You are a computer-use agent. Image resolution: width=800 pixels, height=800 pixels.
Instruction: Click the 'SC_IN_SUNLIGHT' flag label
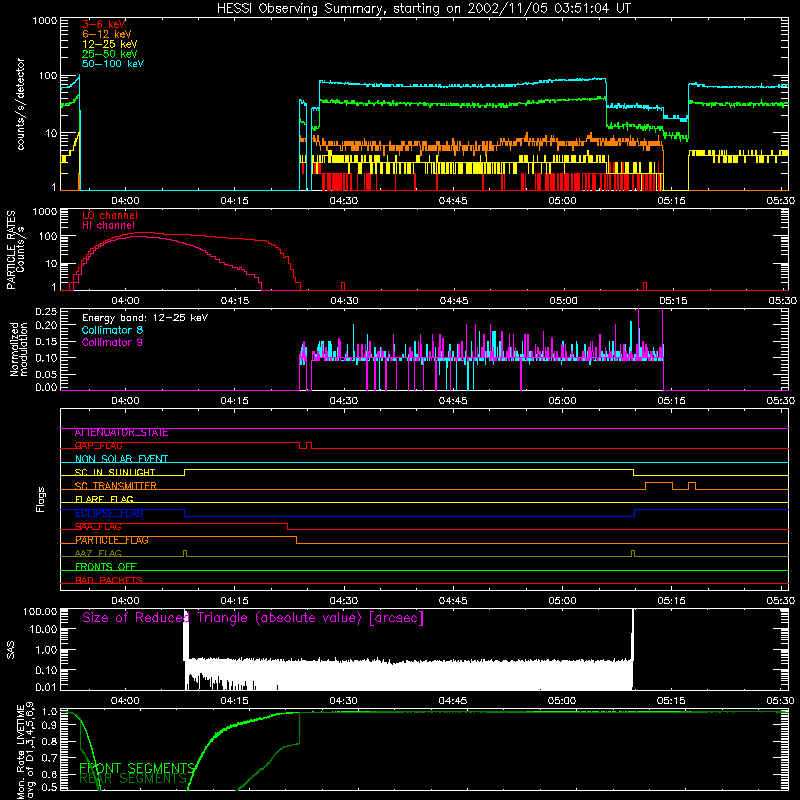pyautogui.click(x=115, y=472)
